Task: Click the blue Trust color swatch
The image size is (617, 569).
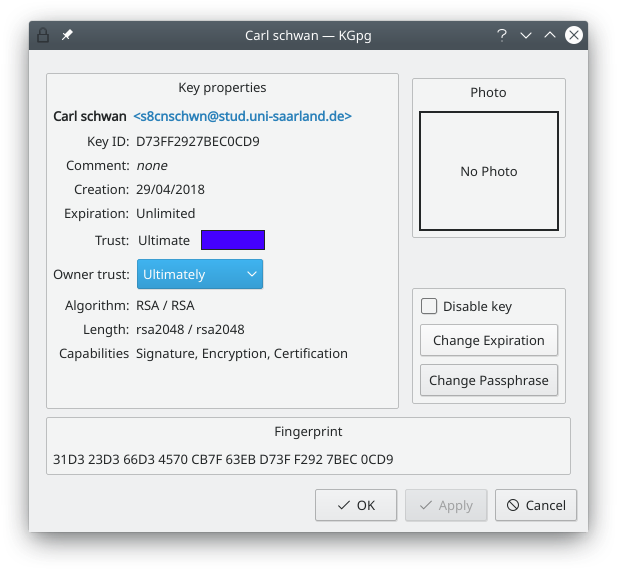Action: (232, 240)
